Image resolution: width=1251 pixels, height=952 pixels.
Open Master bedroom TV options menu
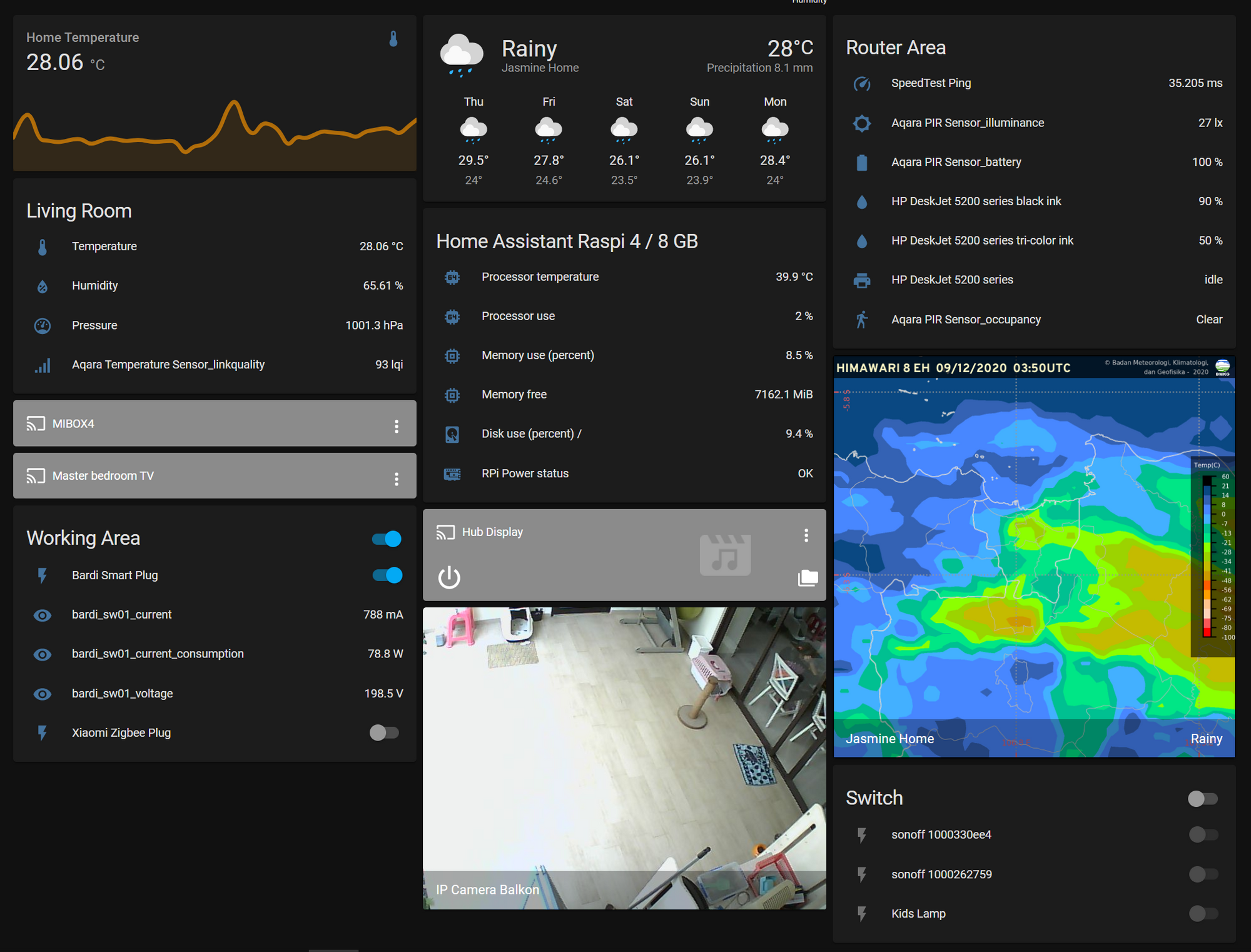397,479
